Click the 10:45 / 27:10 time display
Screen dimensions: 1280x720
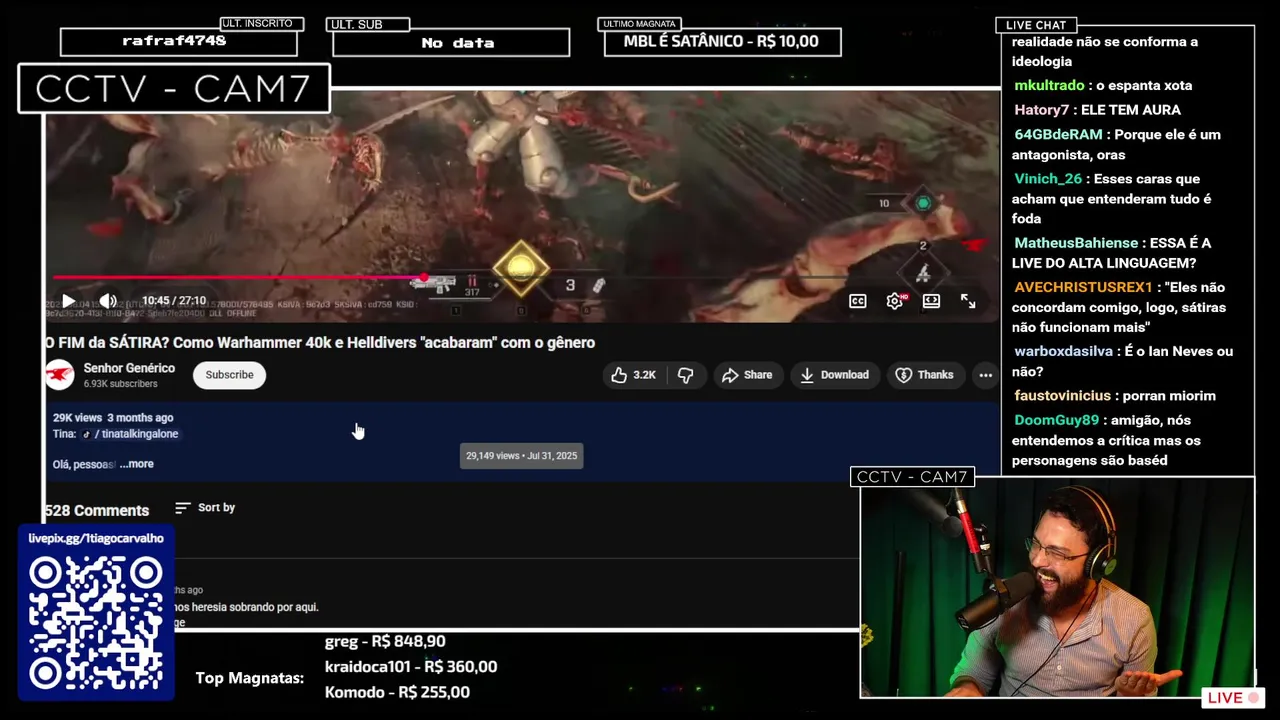tap(174, 300)
